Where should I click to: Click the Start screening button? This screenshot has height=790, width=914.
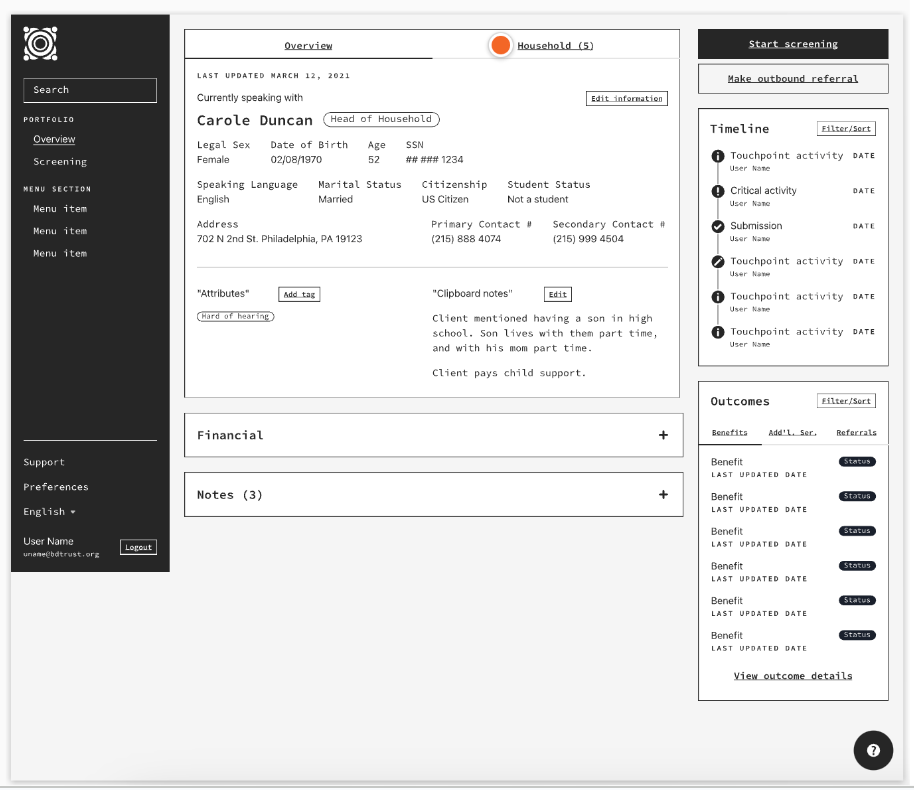tap(793, 44)
